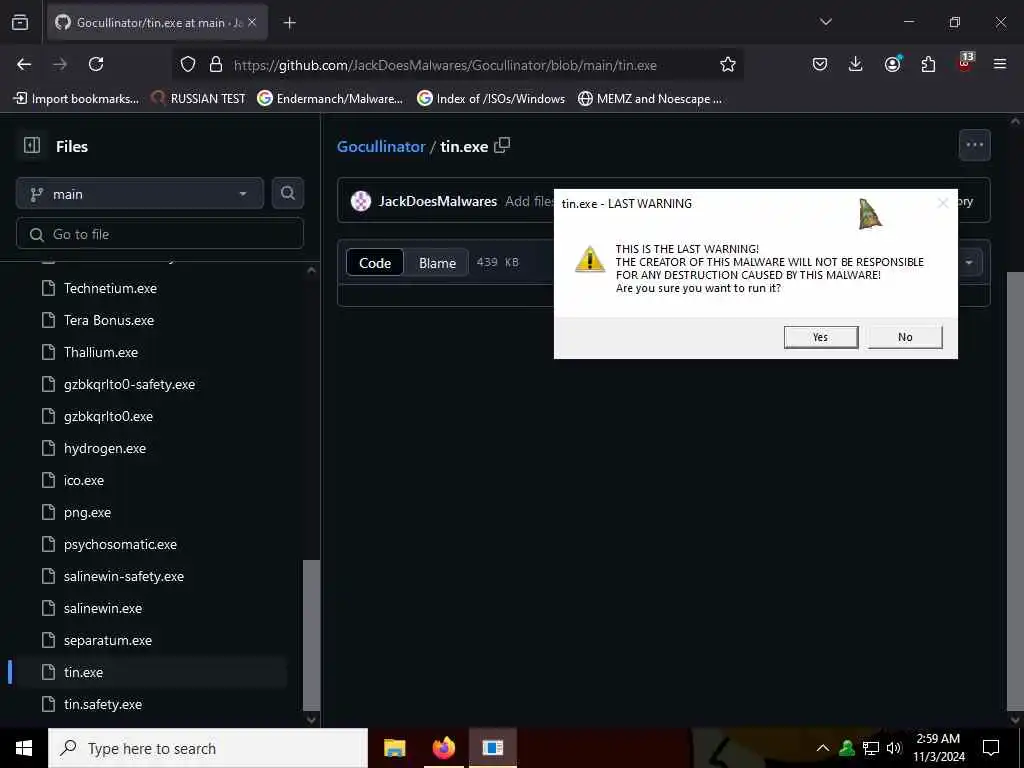Open the MEMZ and Noescape bookmark
1024x768 pixels.
click(650, 99)
